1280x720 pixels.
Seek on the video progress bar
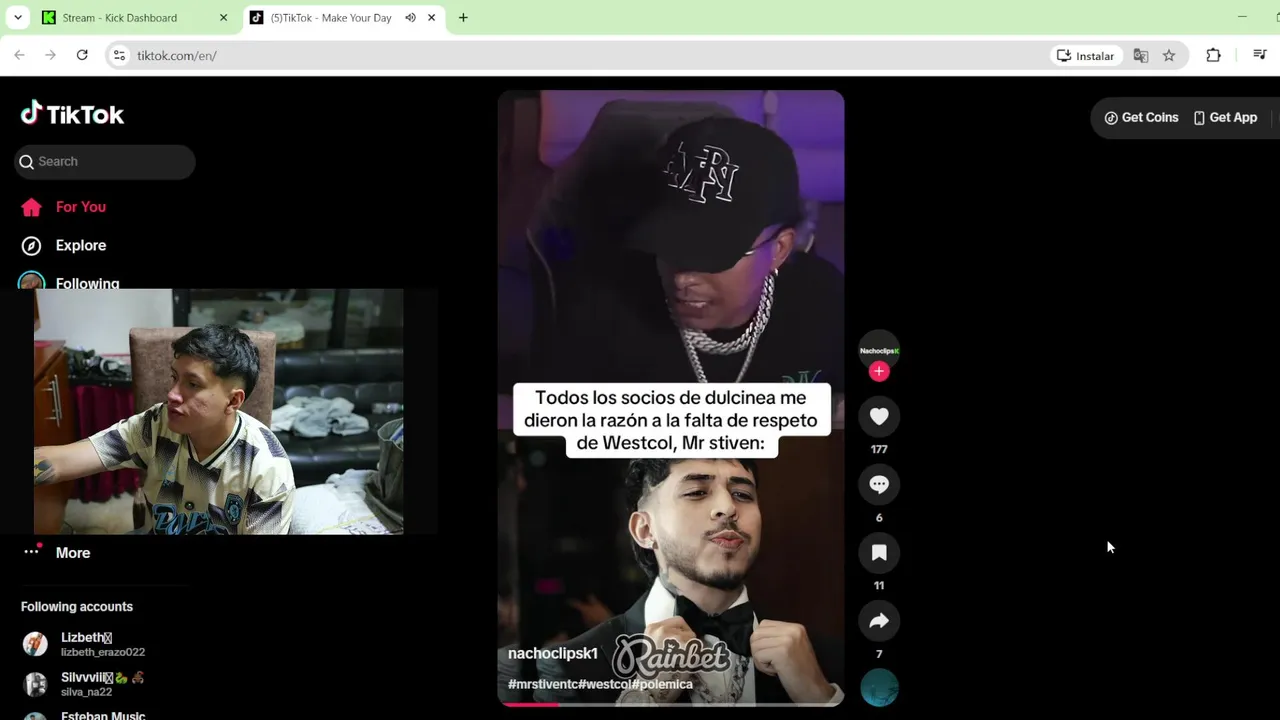pyautogui.click(x=671, y=704)
